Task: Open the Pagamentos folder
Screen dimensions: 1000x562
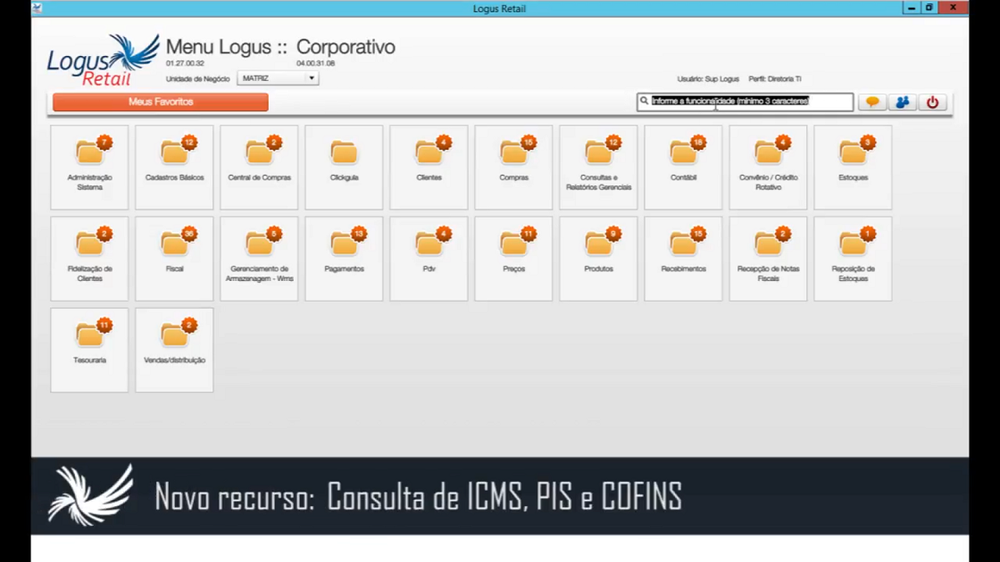Action: pyautogui.click(x=344, y=258)
